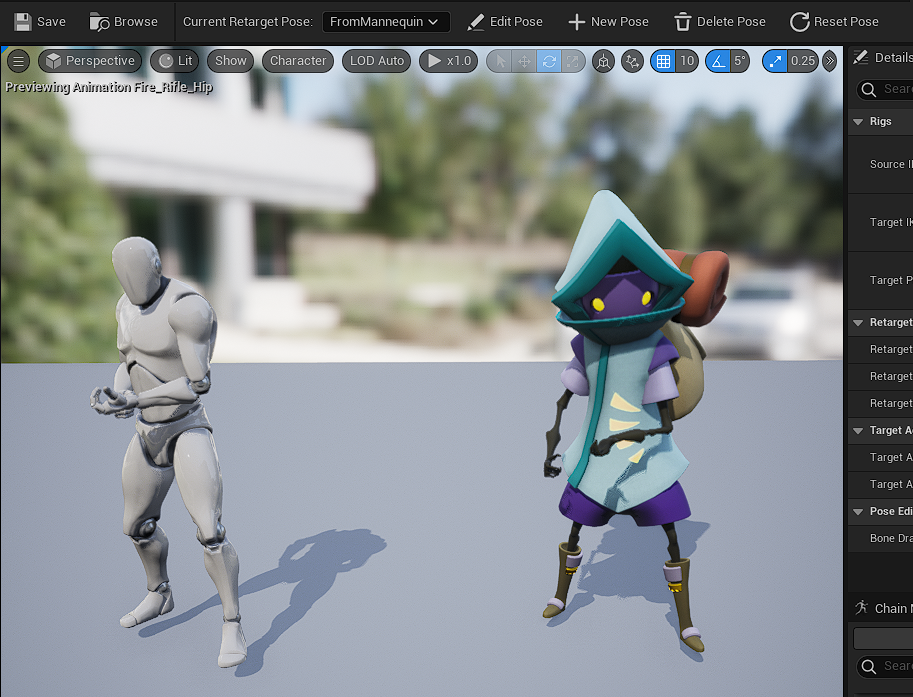Select the Translate mode tool
Viewport: 913px width, 697px height.
click(524, 61)
